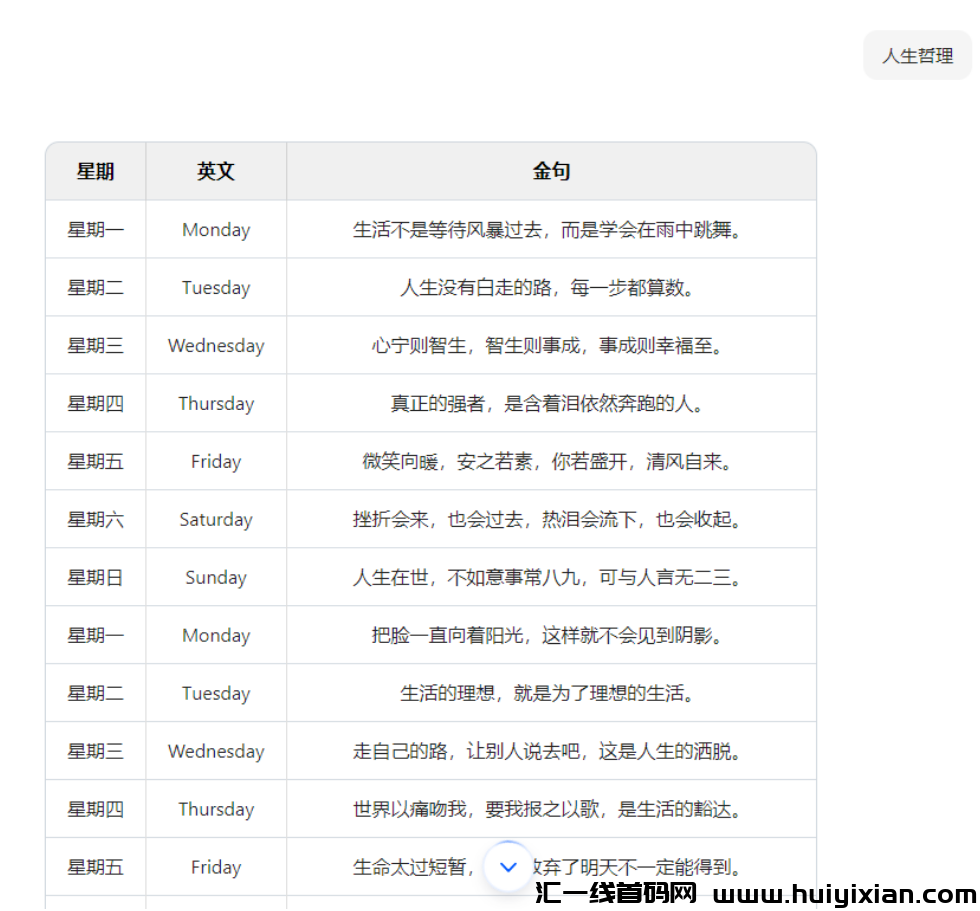The image size is (980, 911).
Task: Select the 英文 column header
Action: point(215,171)
